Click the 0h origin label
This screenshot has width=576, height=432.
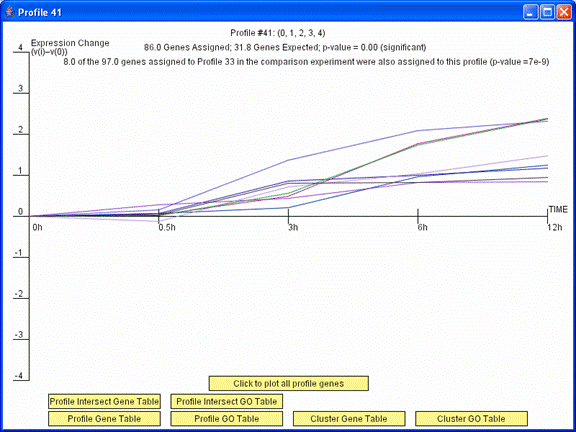37,227
